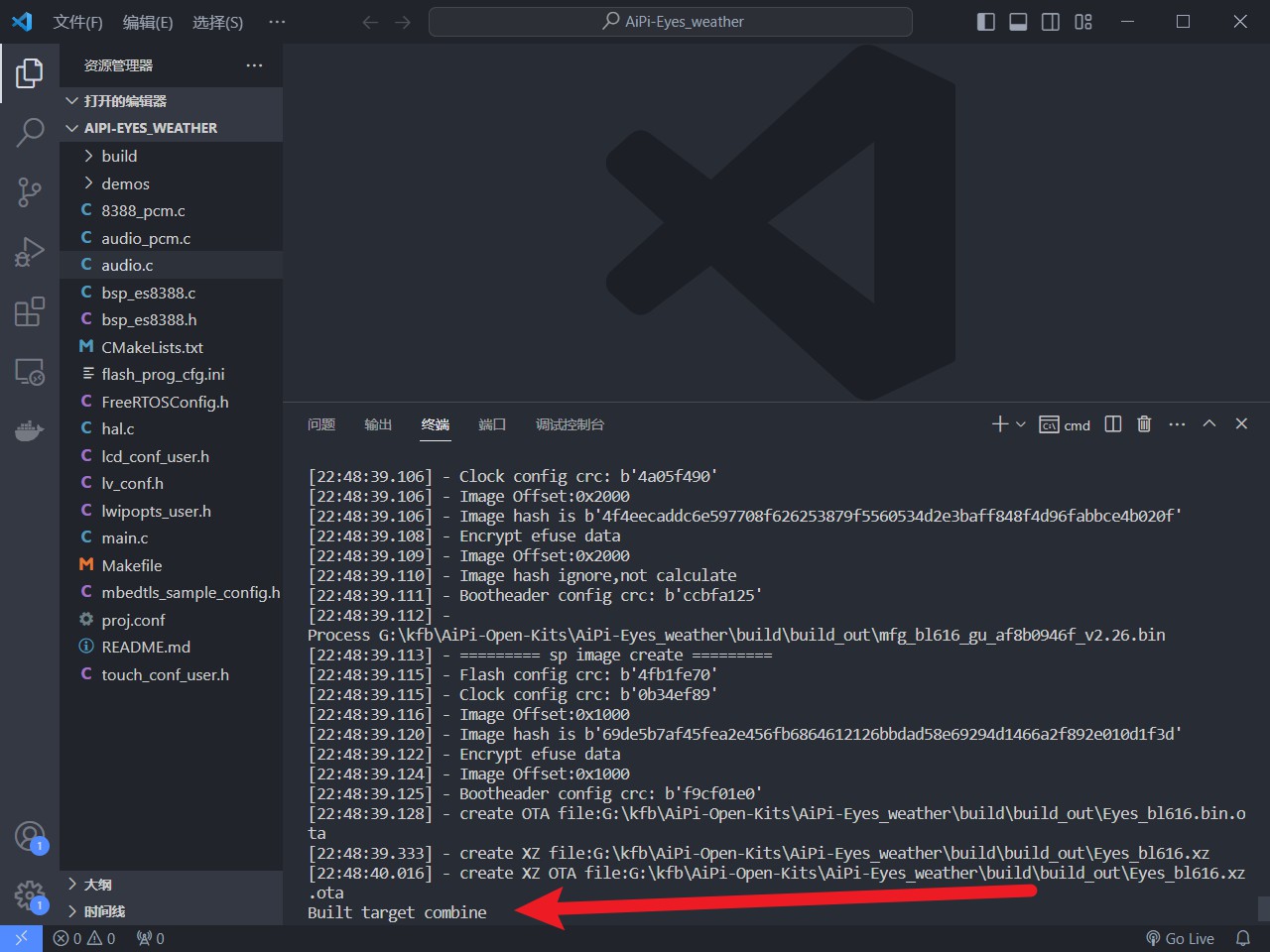Switch to the 端口 (Ports) tab
Screen dimensions: 1270x952
(492, 424)
